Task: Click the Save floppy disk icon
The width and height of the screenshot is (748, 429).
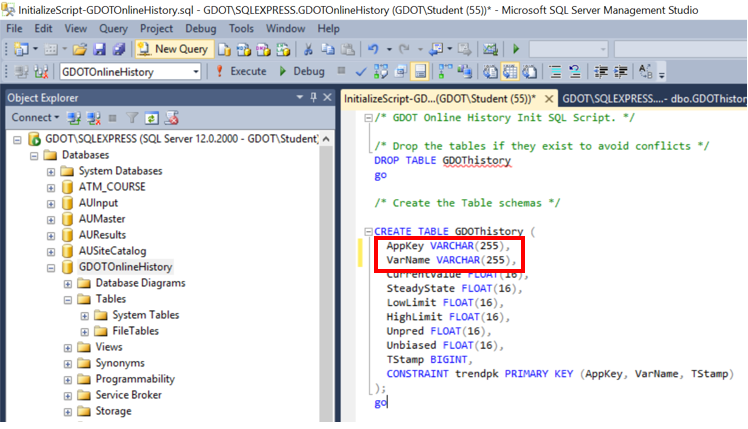Action: pyautogui.click(x=99, y=49)
